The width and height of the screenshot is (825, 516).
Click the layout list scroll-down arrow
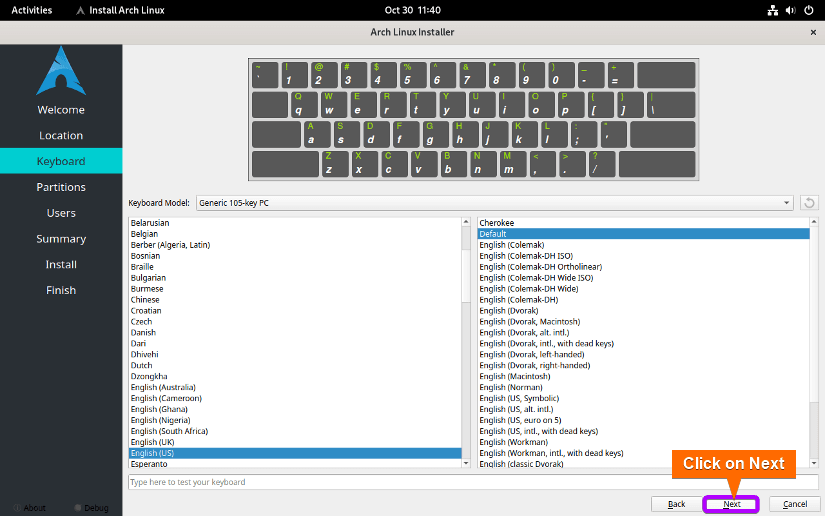tap(466, 463)
